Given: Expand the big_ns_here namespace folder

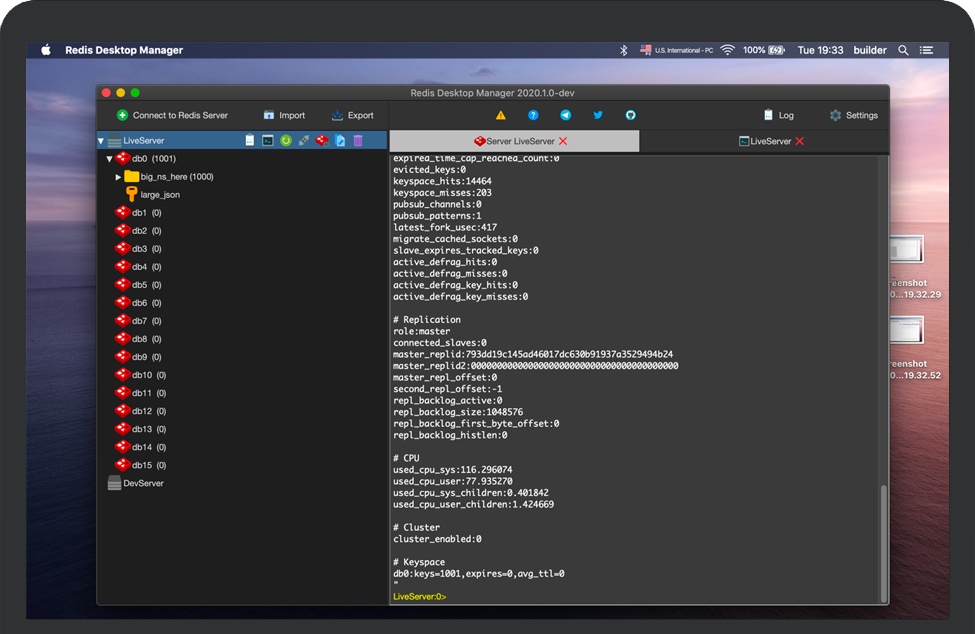Looking at the screenshot, I should (x=119, y=177).
